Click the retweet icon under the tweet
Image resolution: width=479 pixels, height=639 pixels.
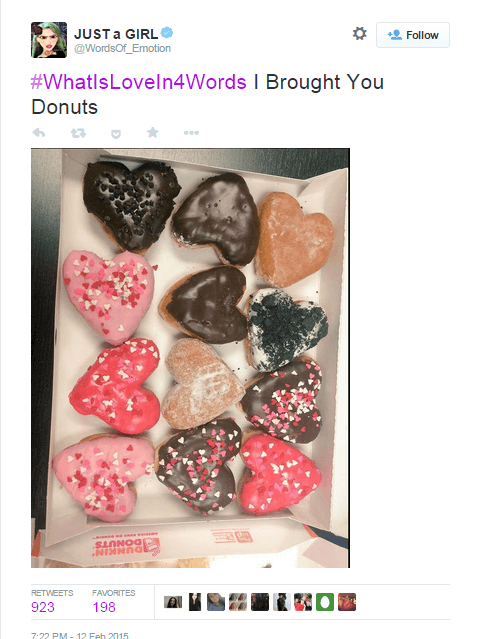pos(78,133)
